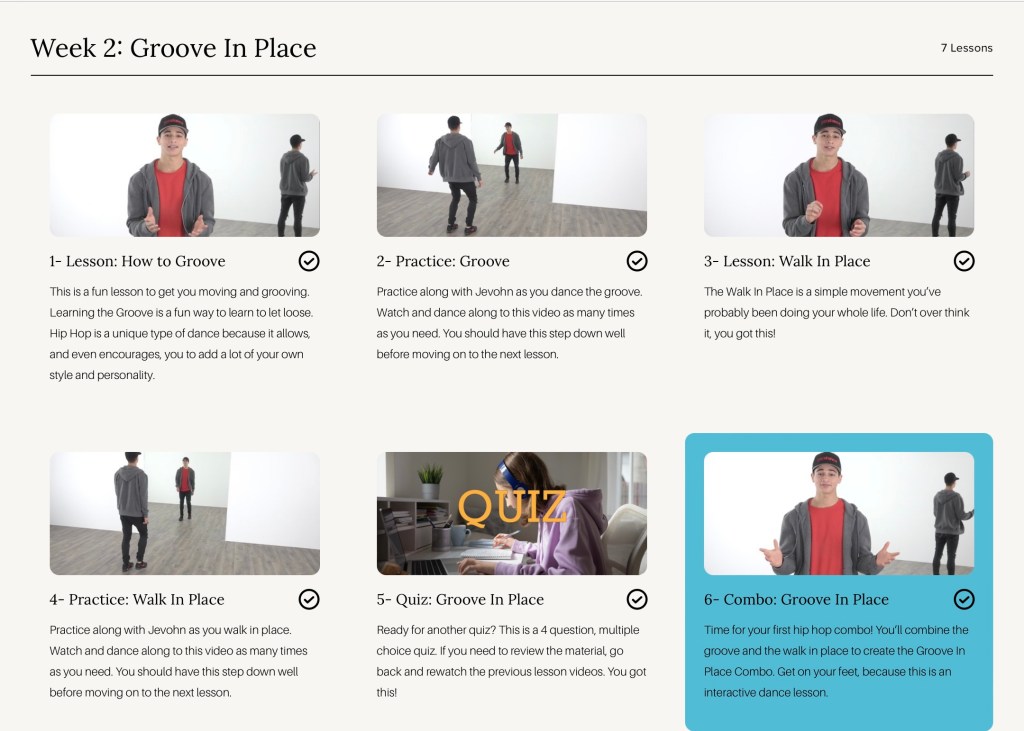Image resolution: width=1024 pixels, height=731 pixels.
Task: Click checkmark icon next to Quiz: Groove In Place
Action: pos(637,599)
